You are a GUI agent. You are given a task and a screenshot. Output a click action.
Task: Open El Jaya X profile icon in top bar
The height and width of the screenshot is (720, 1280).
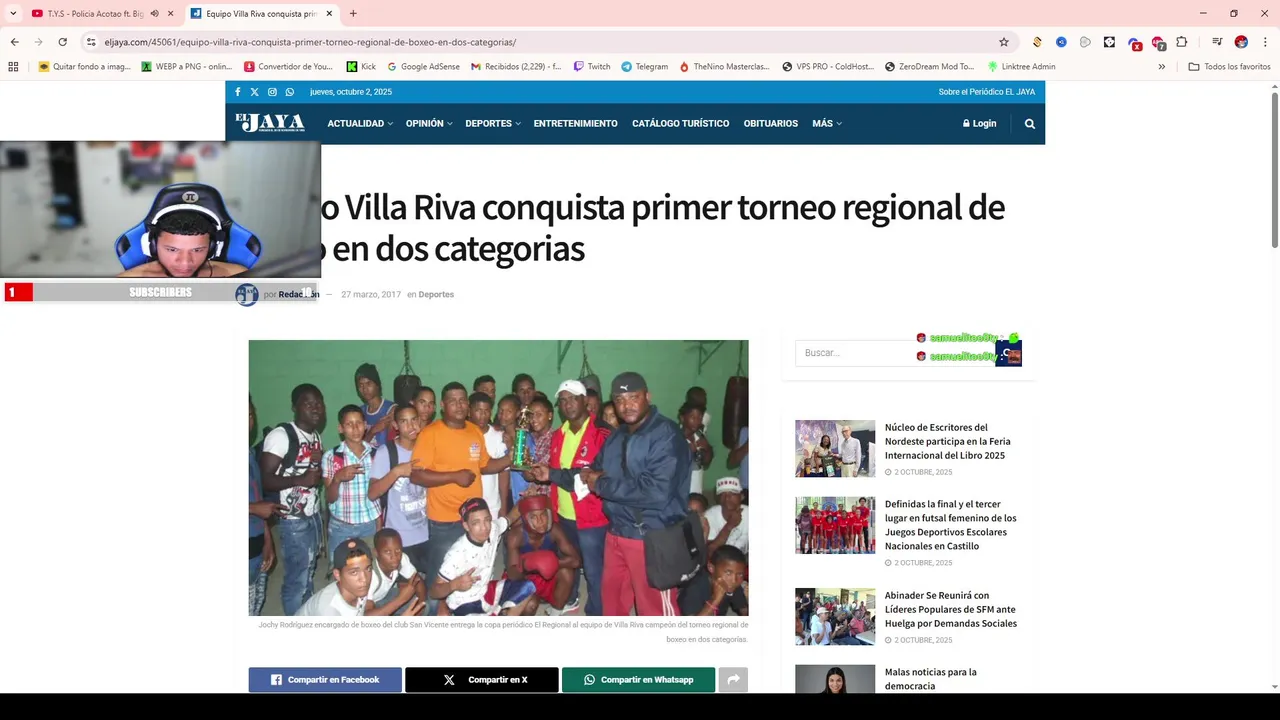click(254, 92)
